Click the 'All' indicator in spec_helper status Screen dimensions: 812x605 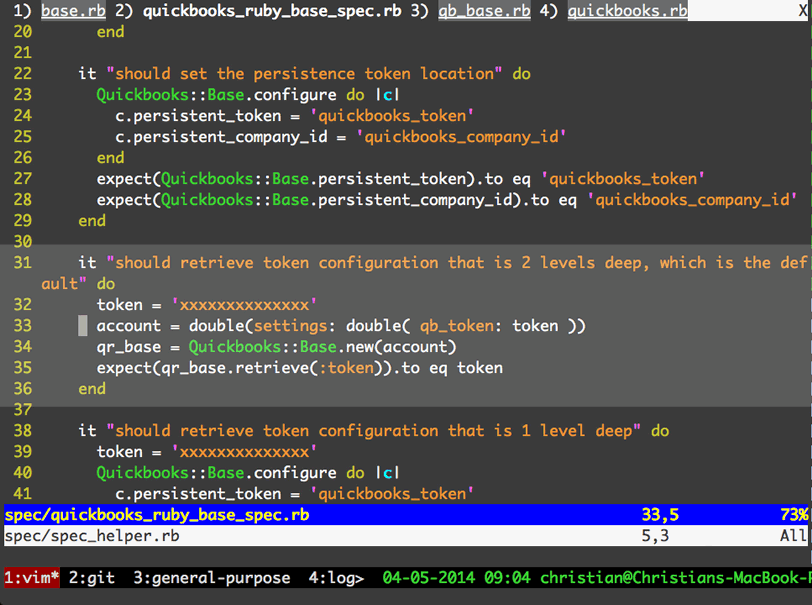click(794, 536)
